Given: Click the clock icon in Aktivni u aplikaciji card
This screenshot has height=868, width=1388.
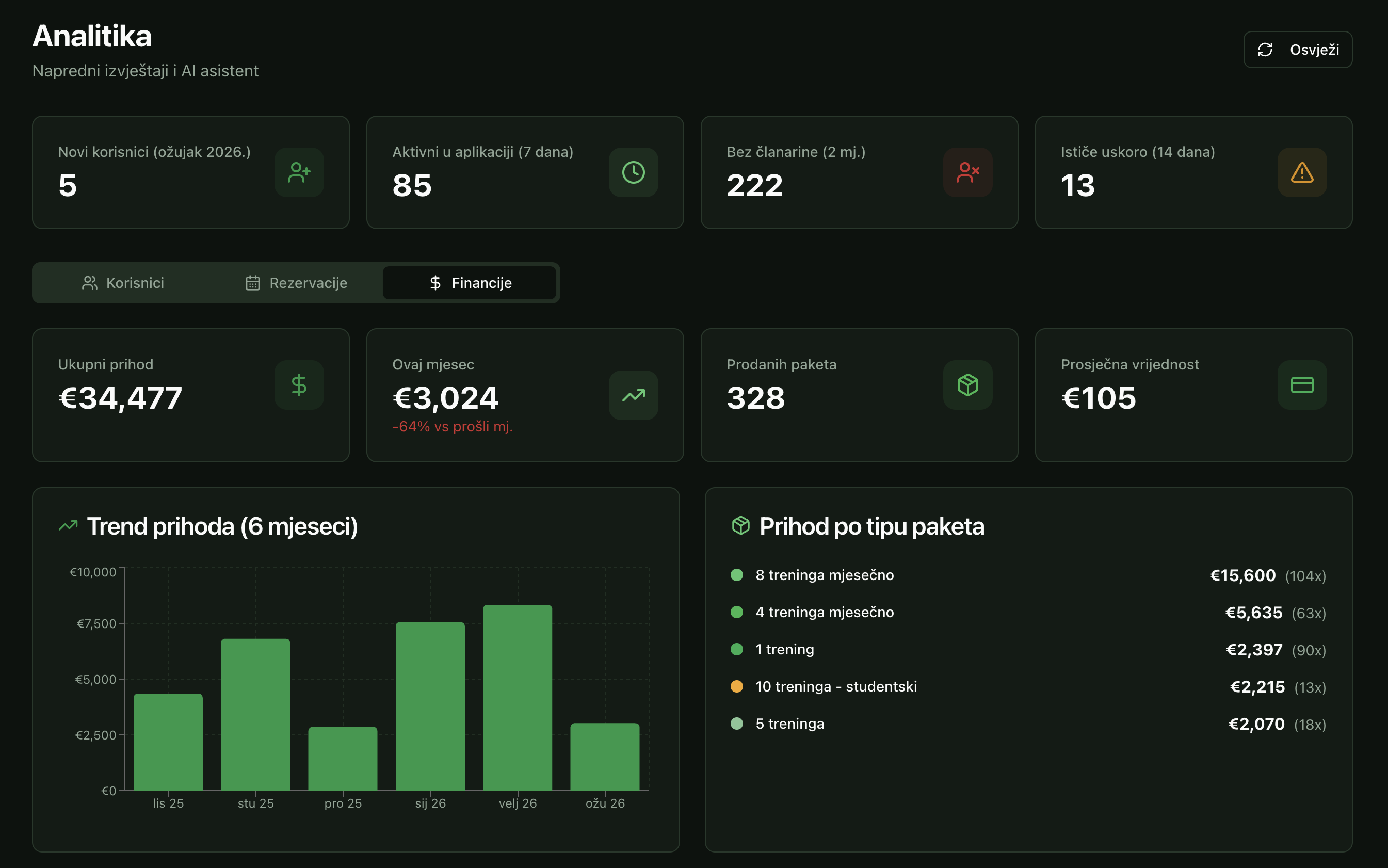Looking at the screenshot, I should (633, 172).
